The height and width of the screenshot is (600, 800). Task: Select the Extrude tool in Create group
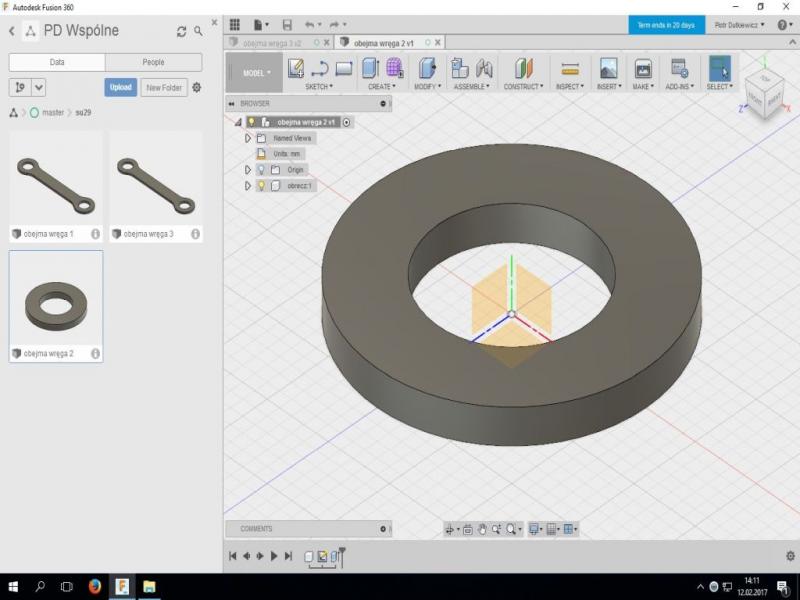pyautogui.click(x=369, y=68)
